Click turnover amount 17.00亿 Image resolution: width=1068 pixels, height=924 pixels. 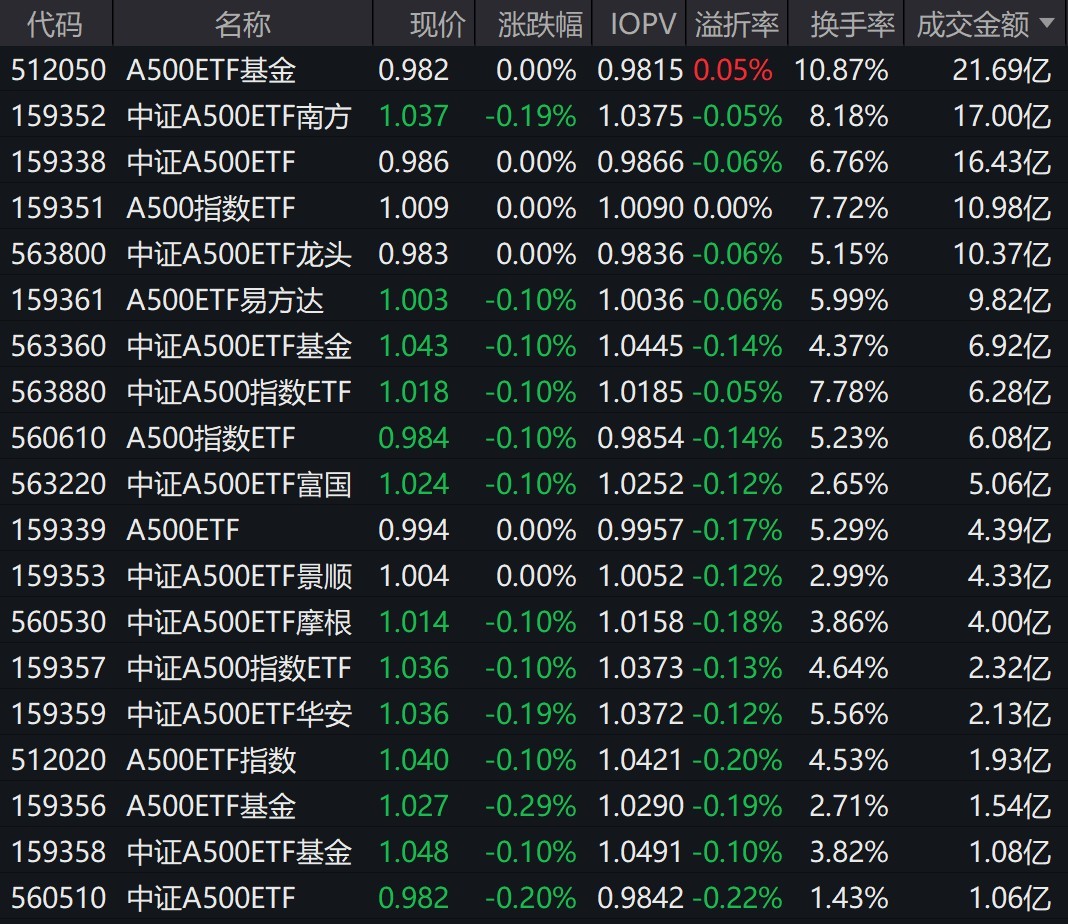click(1002, 116)
